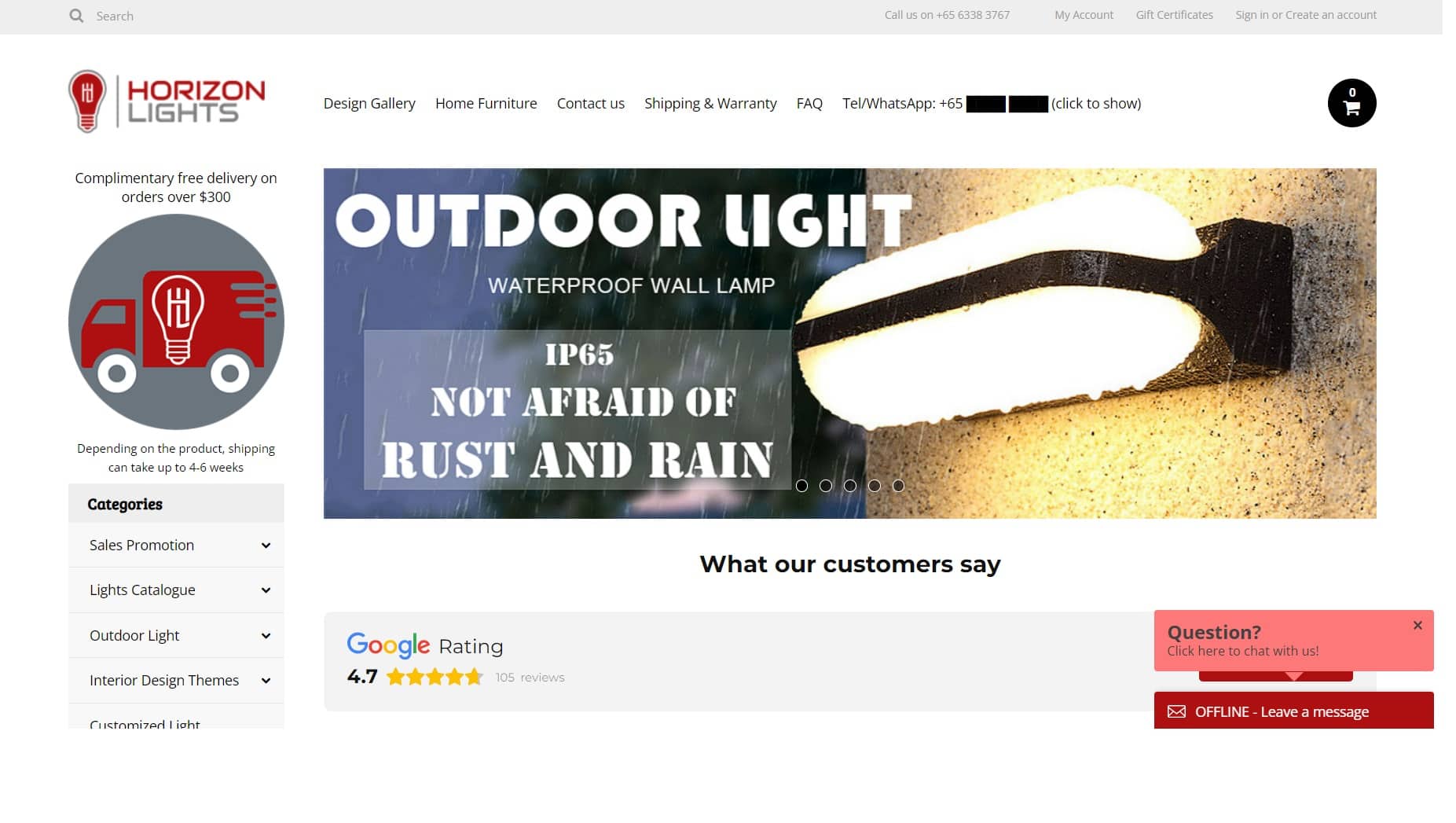Click the red delivery truck image

coord(176,322)
